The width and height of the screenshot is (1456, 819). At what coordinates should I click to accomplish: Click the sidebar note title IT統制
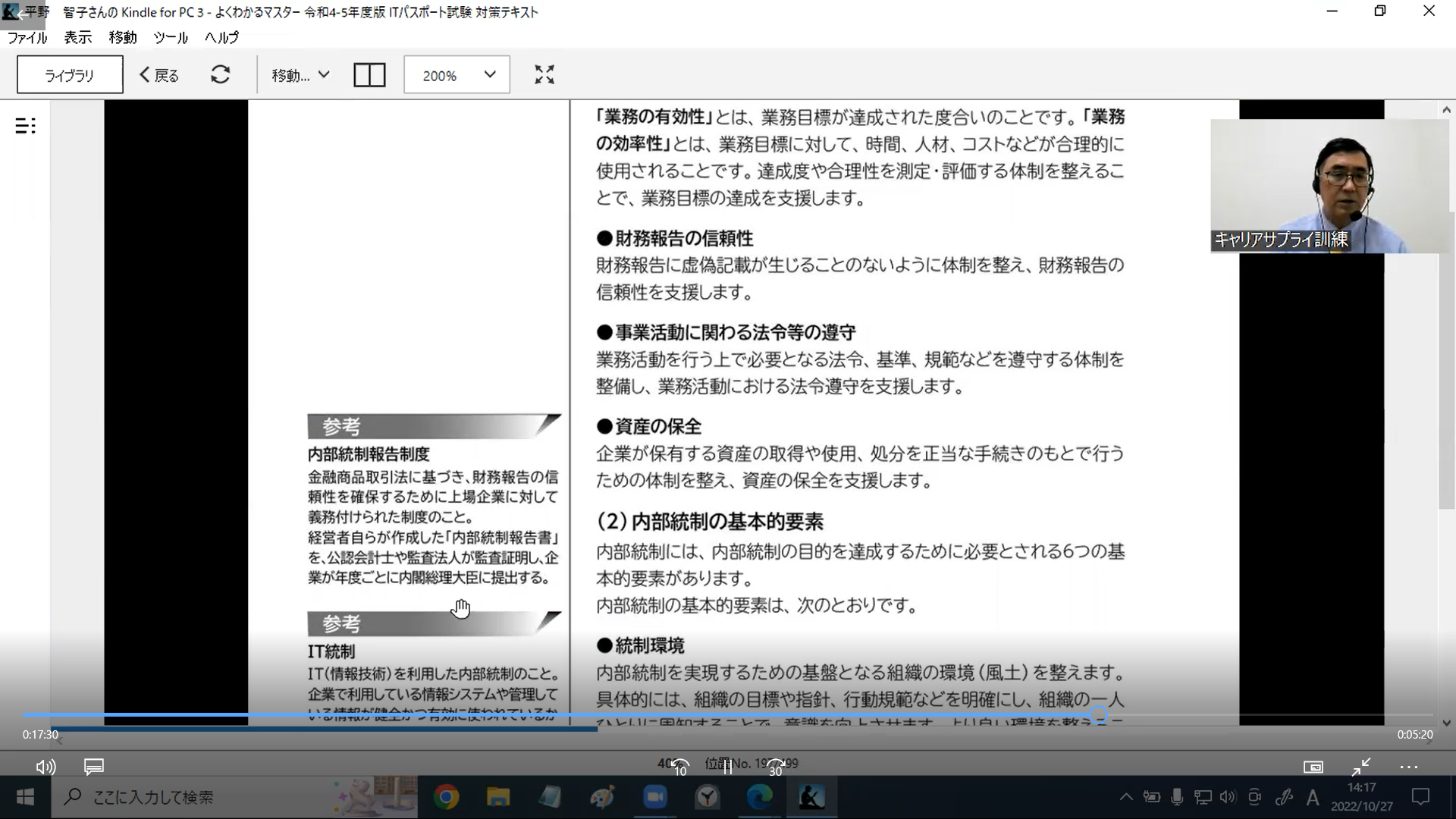pos(331,651)
